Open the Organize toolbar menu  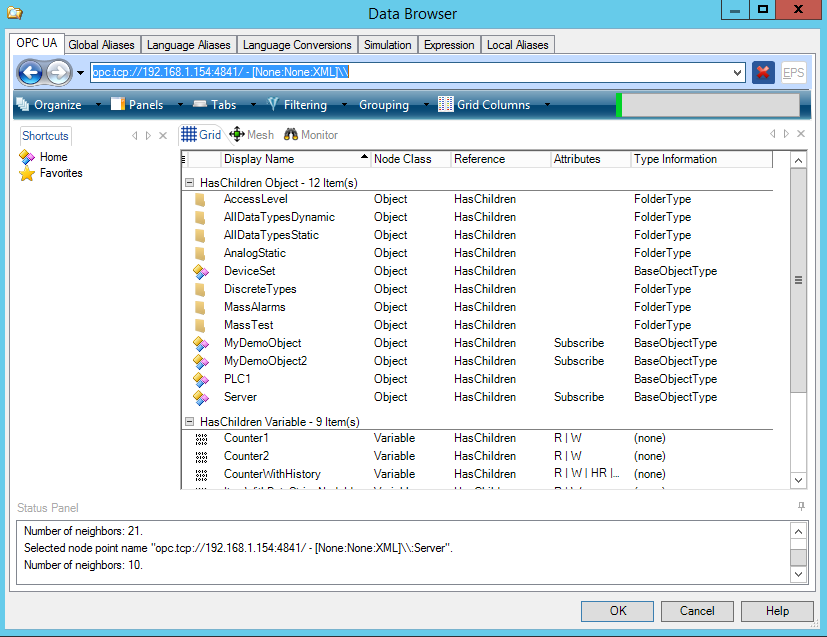[x=50, y=105]
